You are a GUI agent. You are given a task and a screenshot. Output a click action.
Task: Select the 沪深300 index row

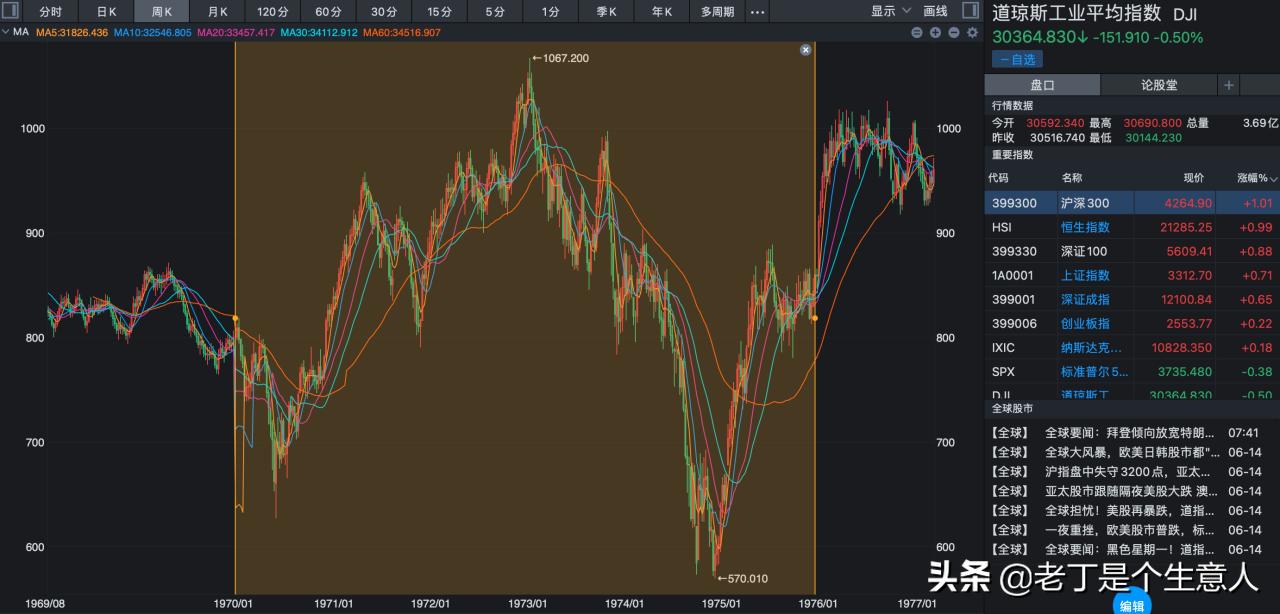(x=1132, y=203)
